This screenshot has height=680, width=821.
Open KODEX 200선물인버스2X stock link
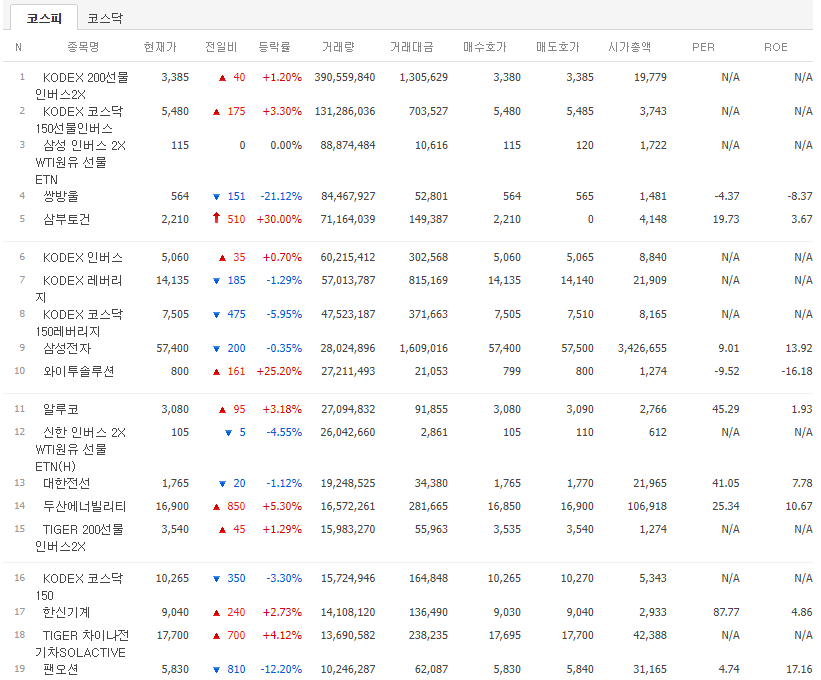tap(82, 86)
